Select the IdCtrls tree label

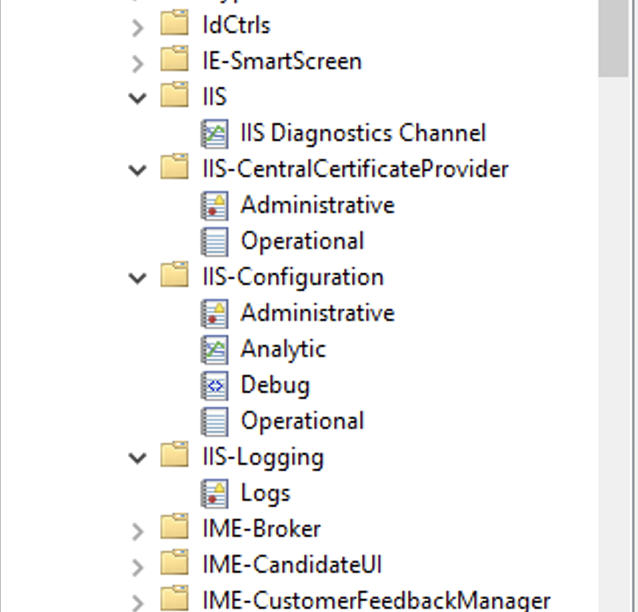tap(236, 25)
